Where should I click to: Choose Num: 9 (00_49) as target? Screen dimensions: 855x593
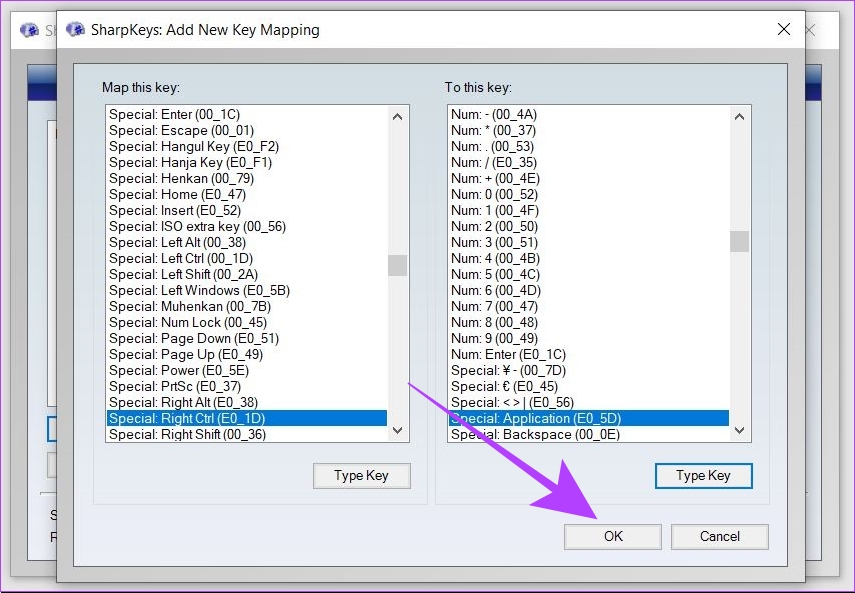pos(588,338)
